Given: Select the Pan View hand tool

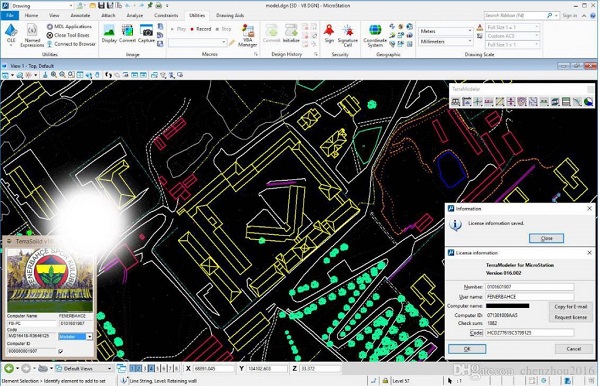Looking at the screenshot, I should point(98,75).
